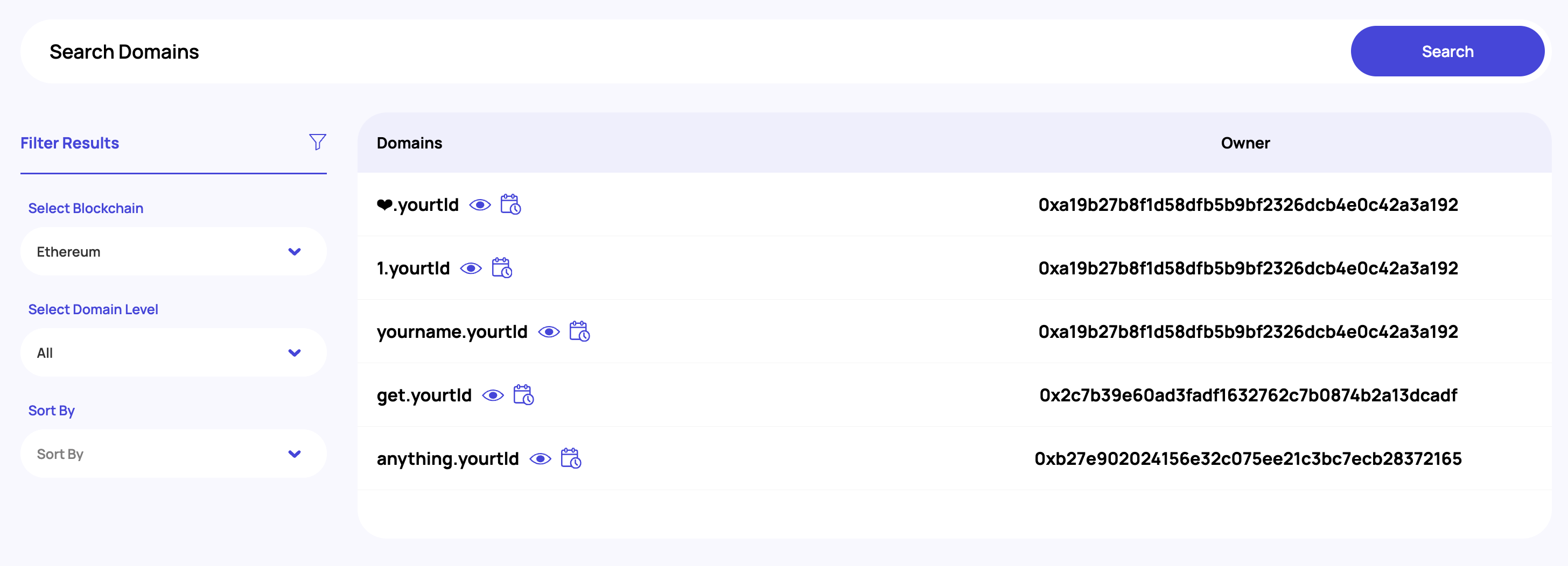This screenshot has width=1568, height=566.
Task: Click owner address of anything.yourtld
Action: (x=1247, y=458)
